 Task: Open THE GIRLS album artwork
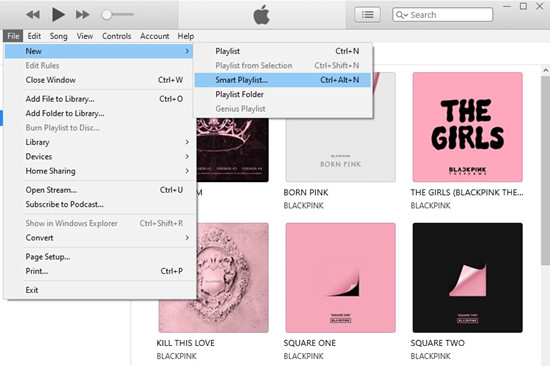(x=468, y=127)
